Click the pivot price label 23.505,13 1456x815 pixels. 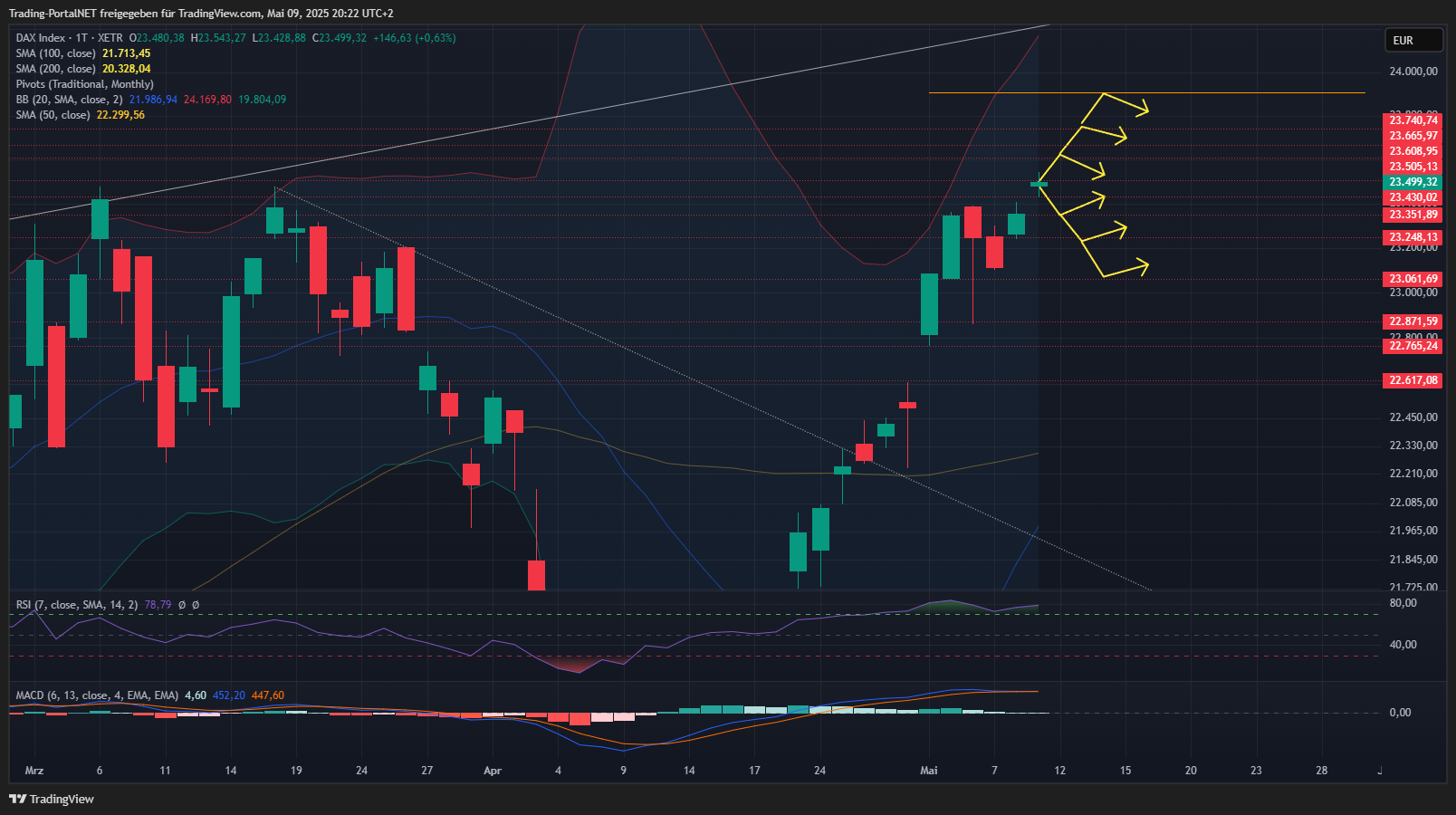coord(1413,167)
